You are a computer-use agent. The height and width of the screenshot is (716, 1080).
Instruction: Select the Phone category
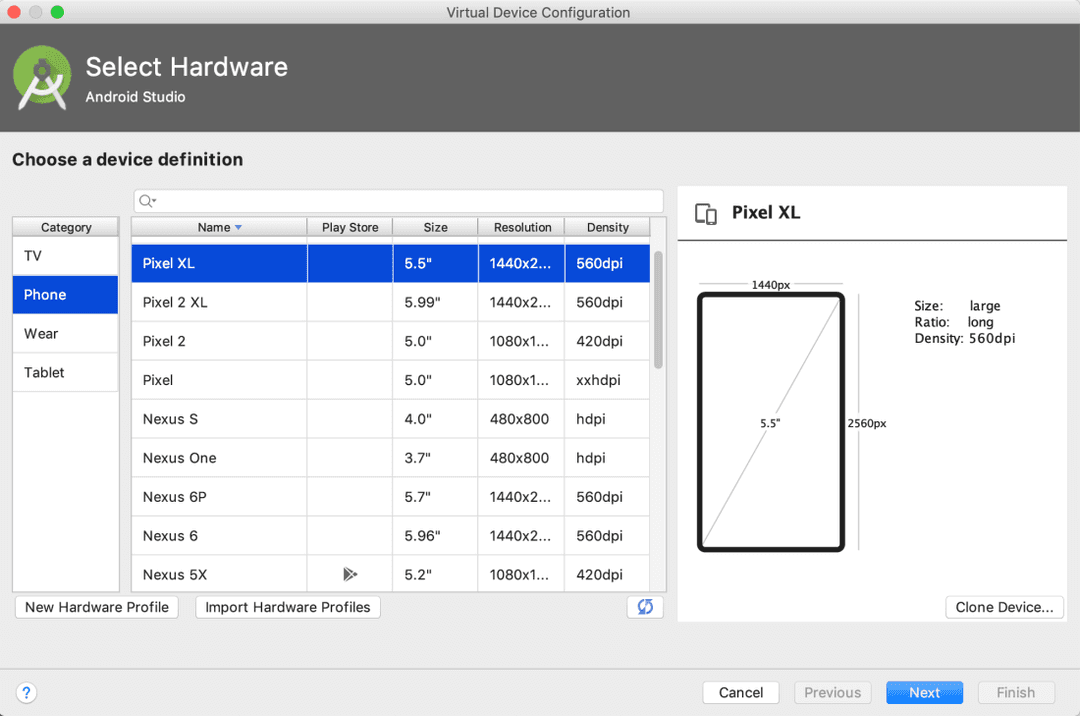pos(65,295)
